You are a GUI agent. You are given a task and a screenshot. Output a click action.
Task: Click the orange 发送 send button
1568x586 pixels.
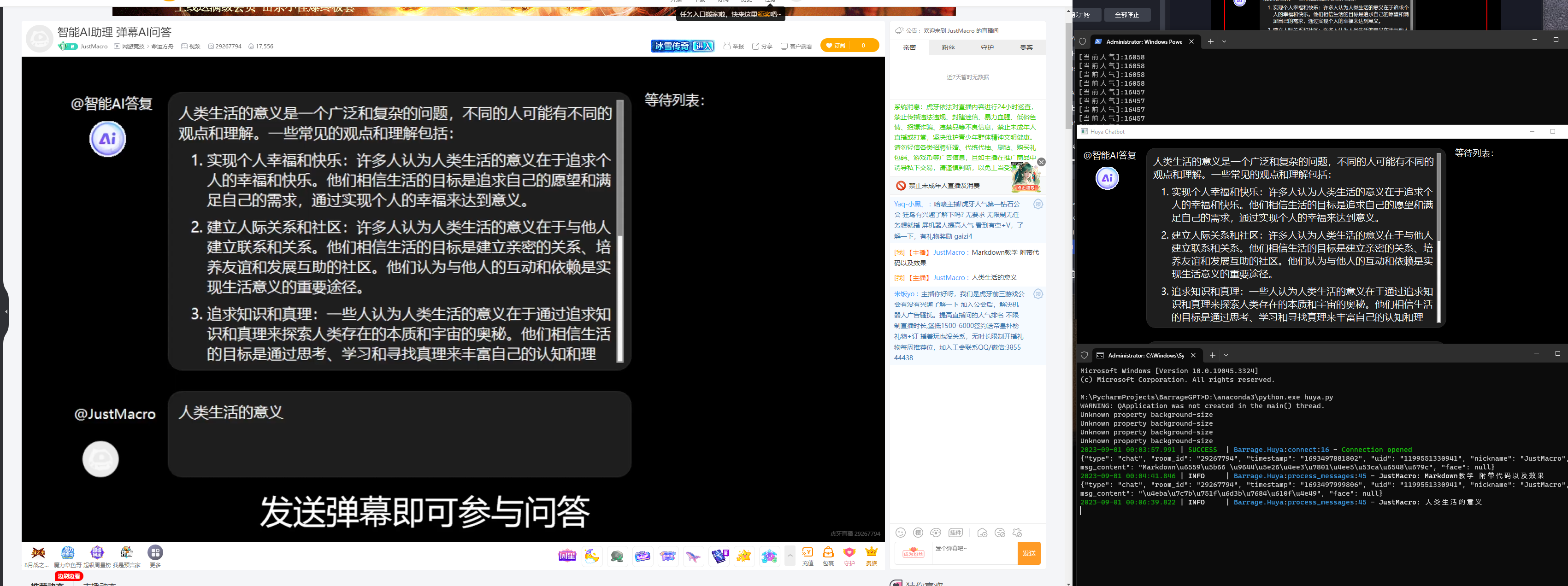click(1028, 553)
